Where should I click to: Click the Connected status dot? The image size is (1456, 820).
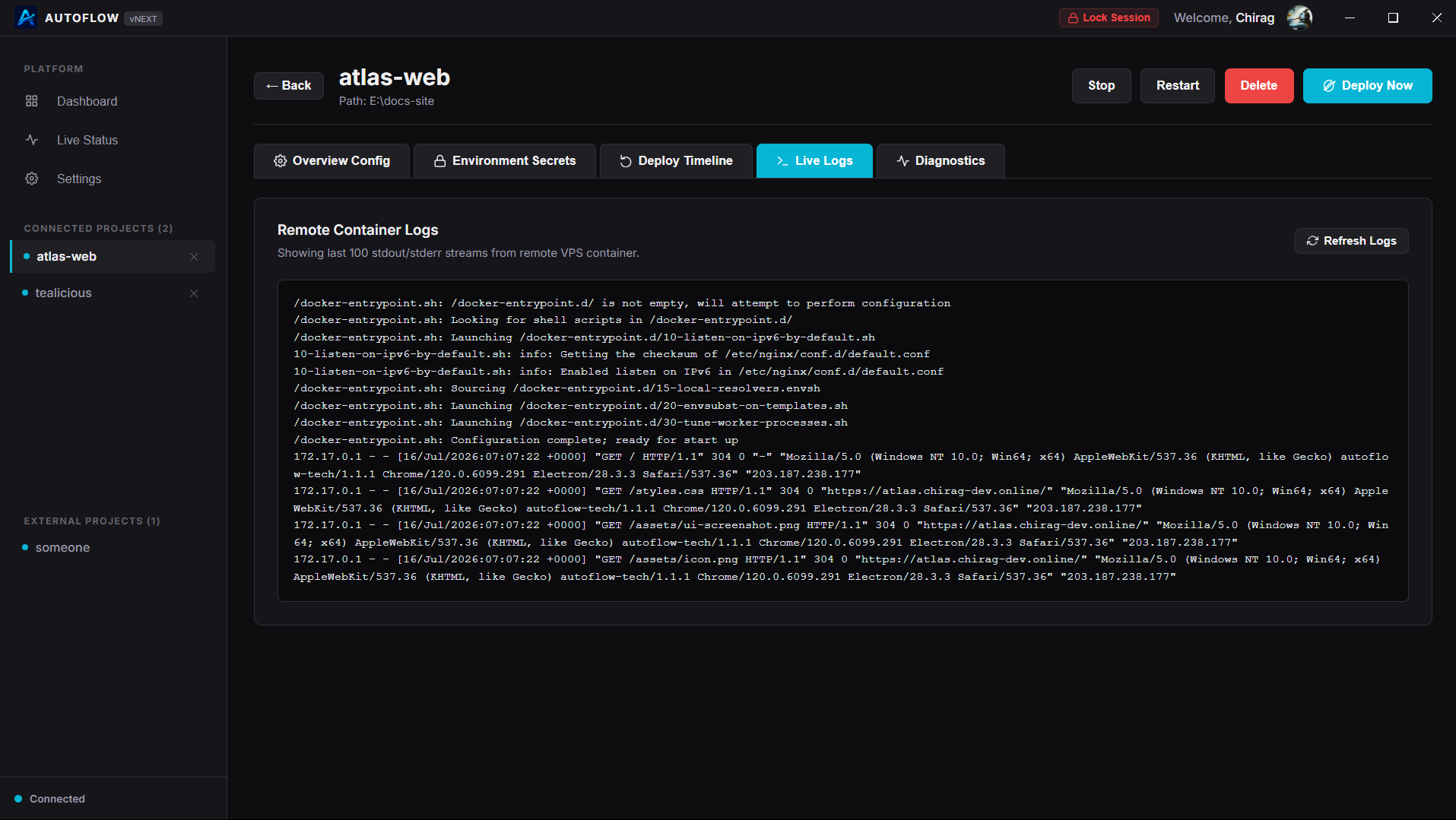18,799
